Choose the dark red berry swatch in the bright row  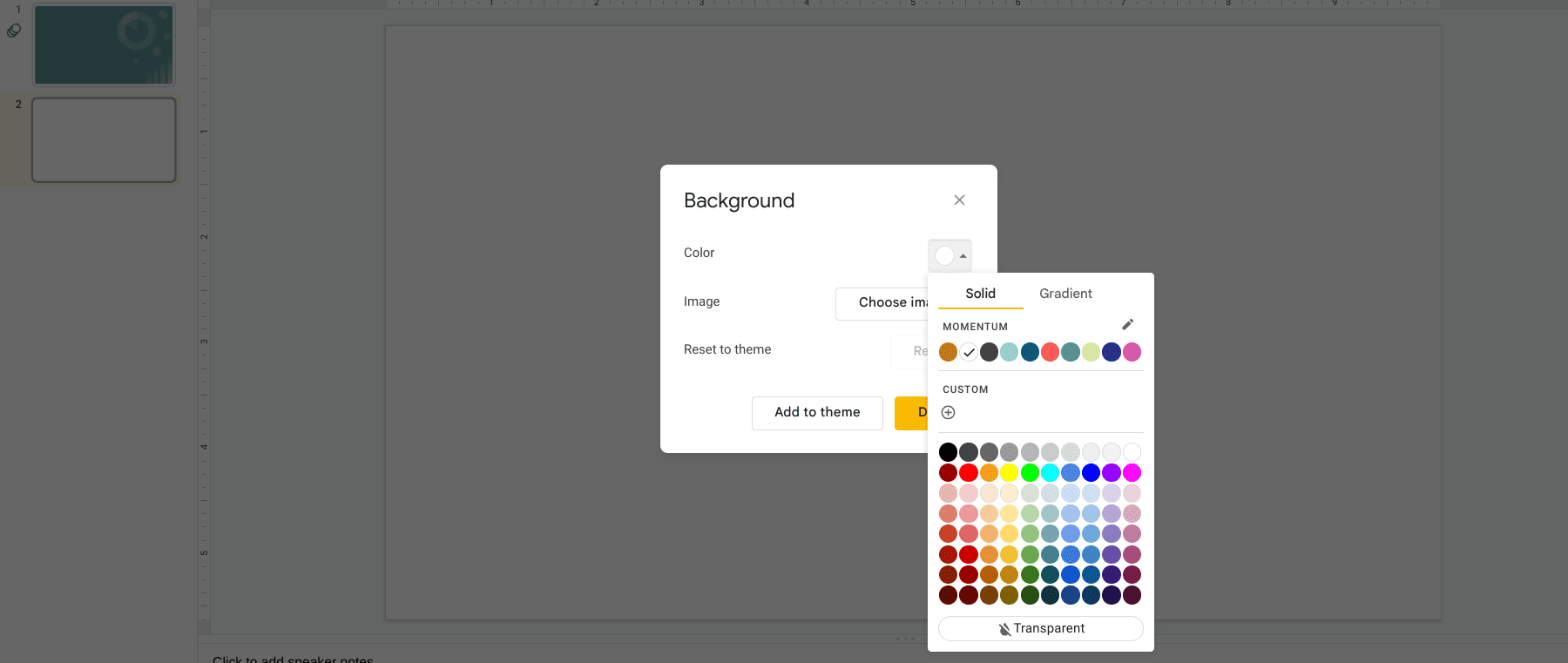[x=949, y=472]
